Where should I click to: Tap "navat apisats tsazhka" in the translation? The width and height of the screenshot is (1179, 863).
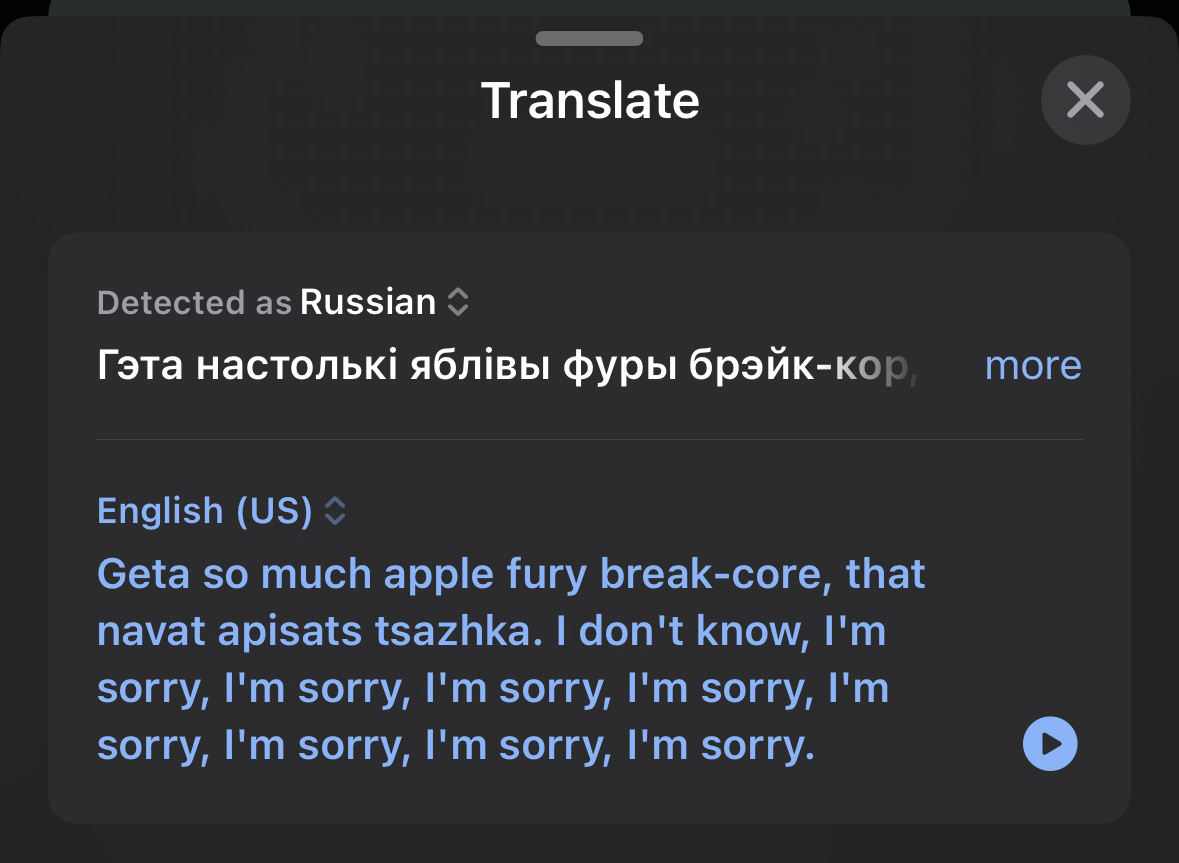tap(318, 632)
